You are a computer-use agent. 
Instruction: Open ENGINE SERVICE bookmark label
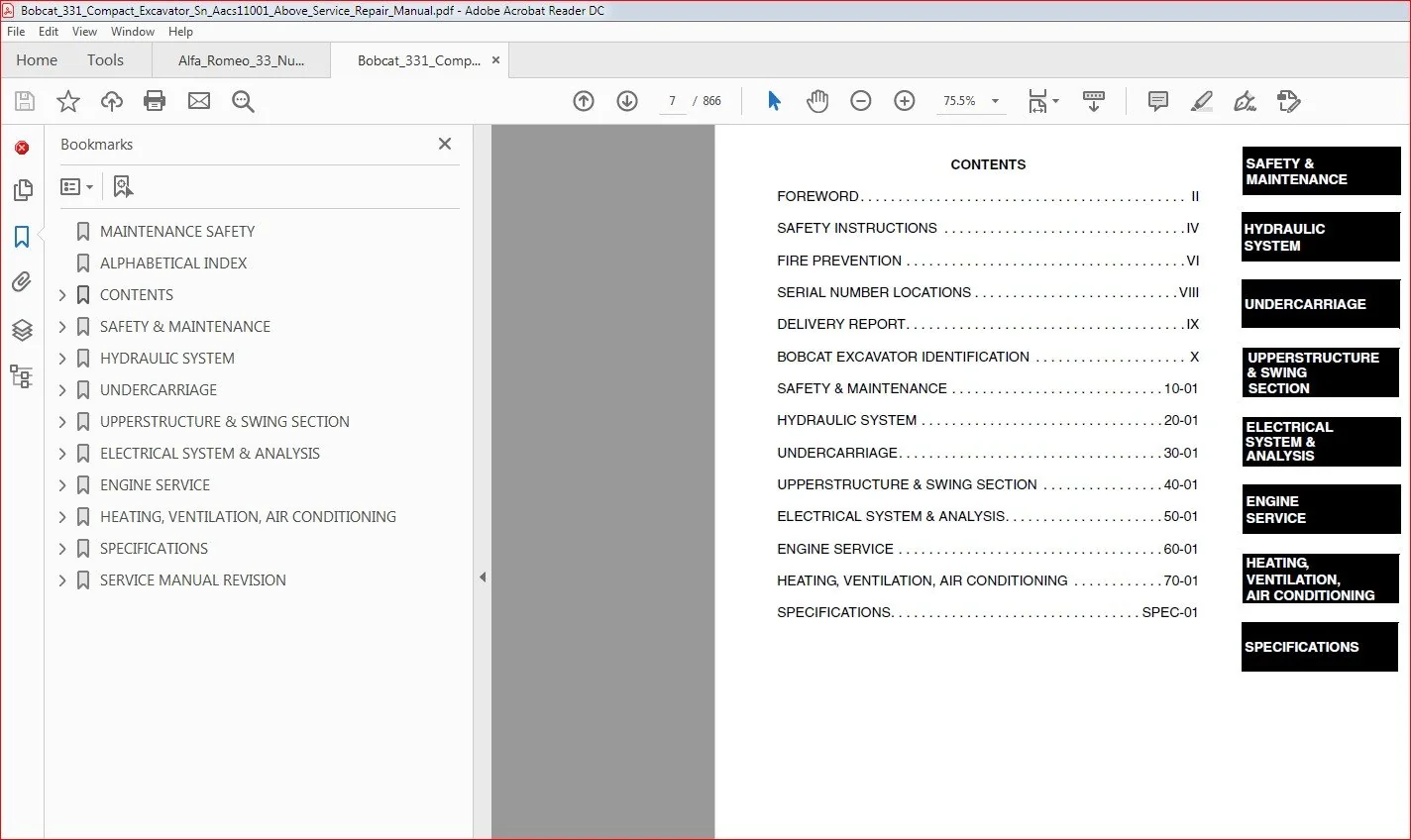[x=155, y=485]
